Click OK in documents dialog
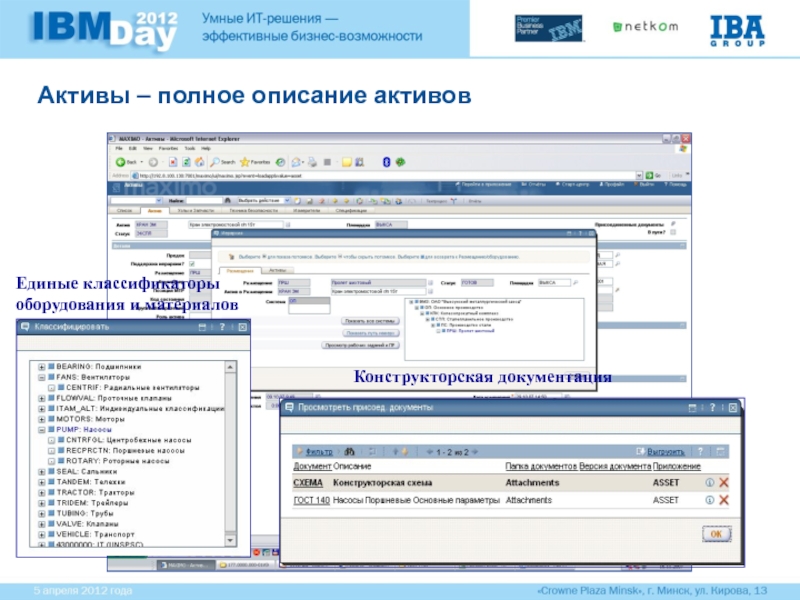The image size is (800, 600). 716,534
